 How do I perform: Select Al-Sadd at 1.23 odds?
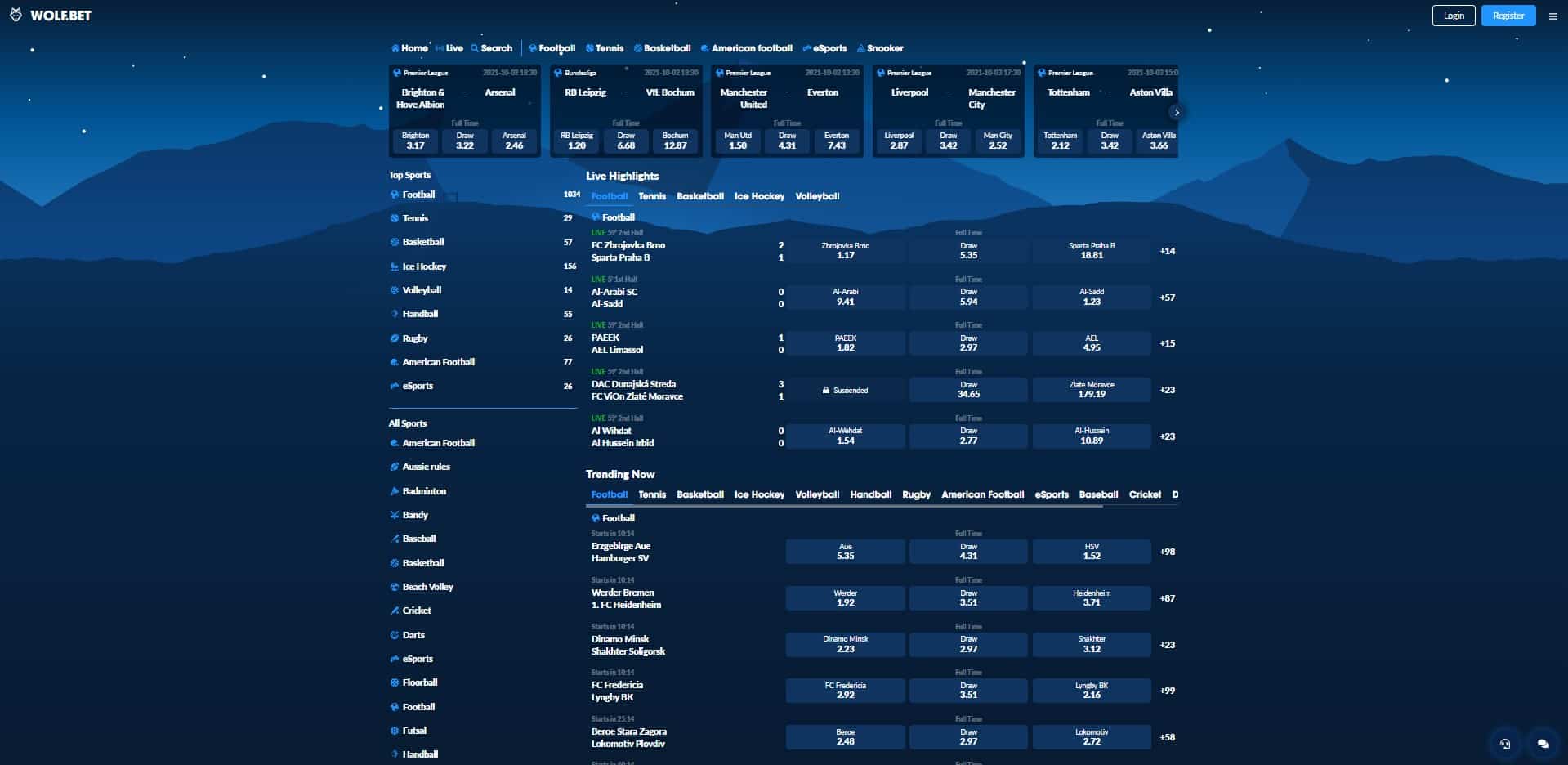(1092, 297)
